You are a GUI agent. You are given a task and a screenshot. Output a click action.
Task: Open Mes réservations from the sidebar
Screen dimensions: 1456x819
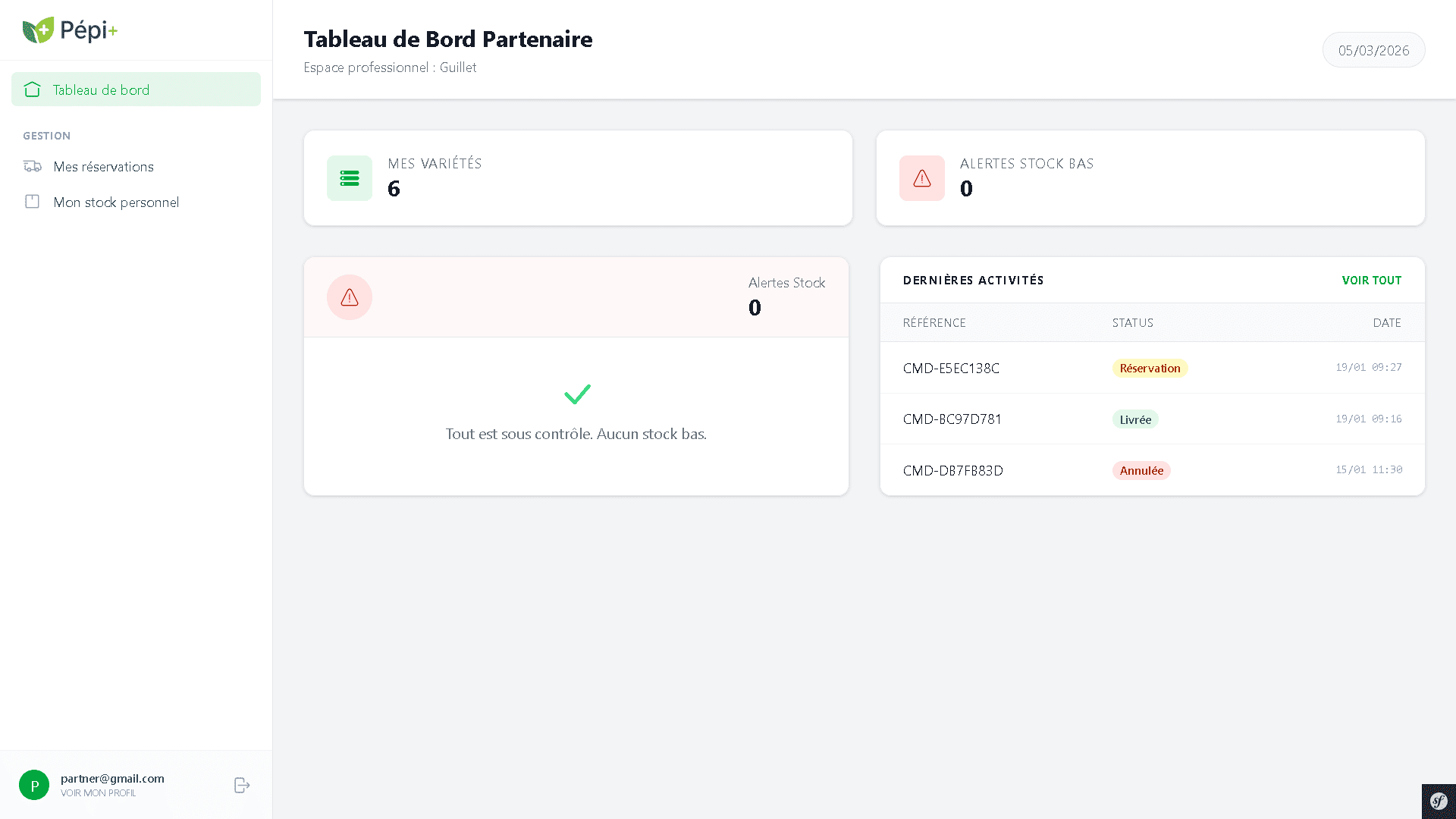click(103, 166)
